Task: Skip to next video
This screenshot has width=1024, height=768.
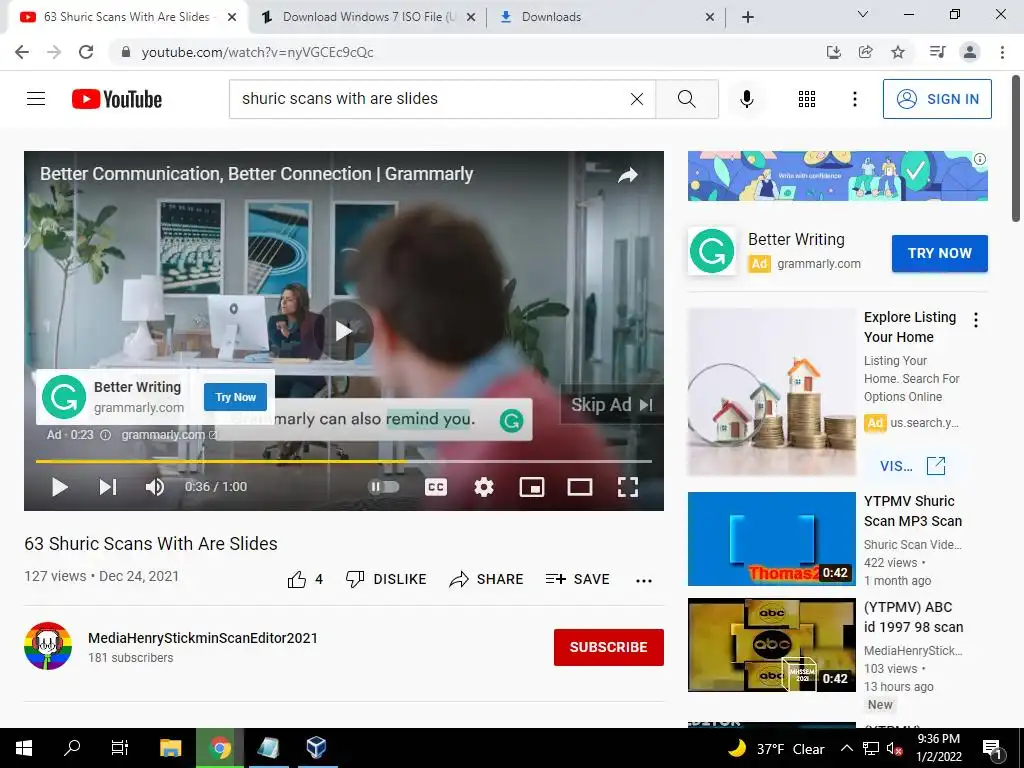Action: 108,487
